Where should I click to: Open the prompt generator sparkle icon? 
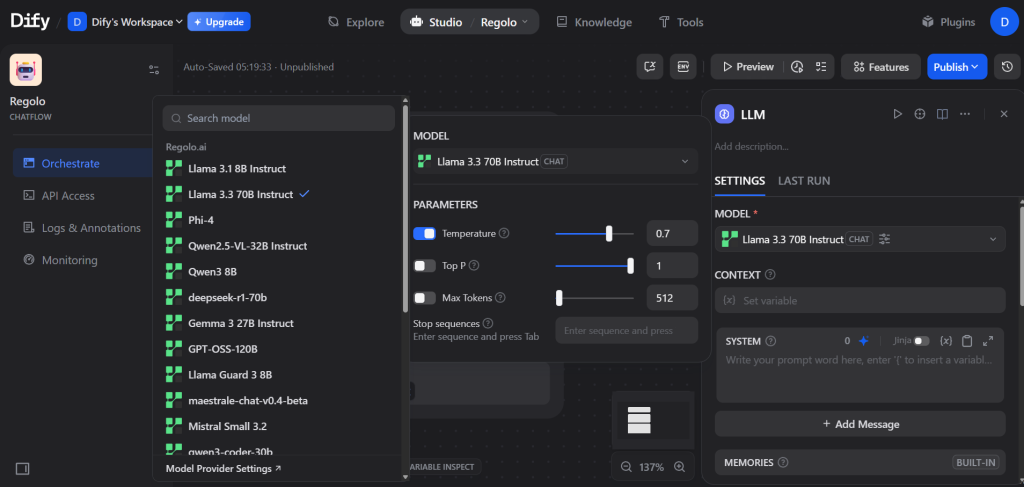pos(863,341)
